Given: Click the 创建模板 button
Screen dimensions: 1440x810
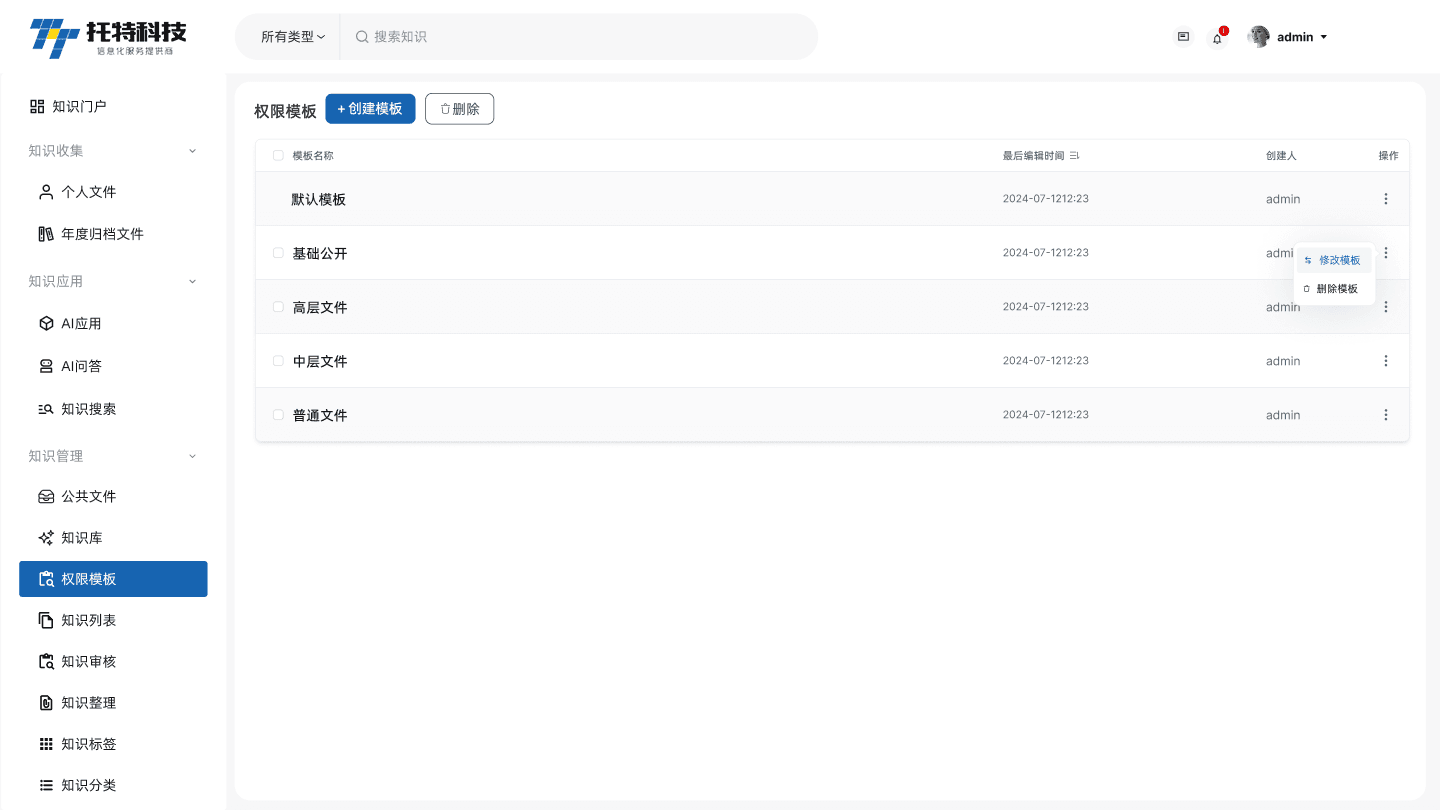Looking at the screenshot, I should tap(370, 109).
